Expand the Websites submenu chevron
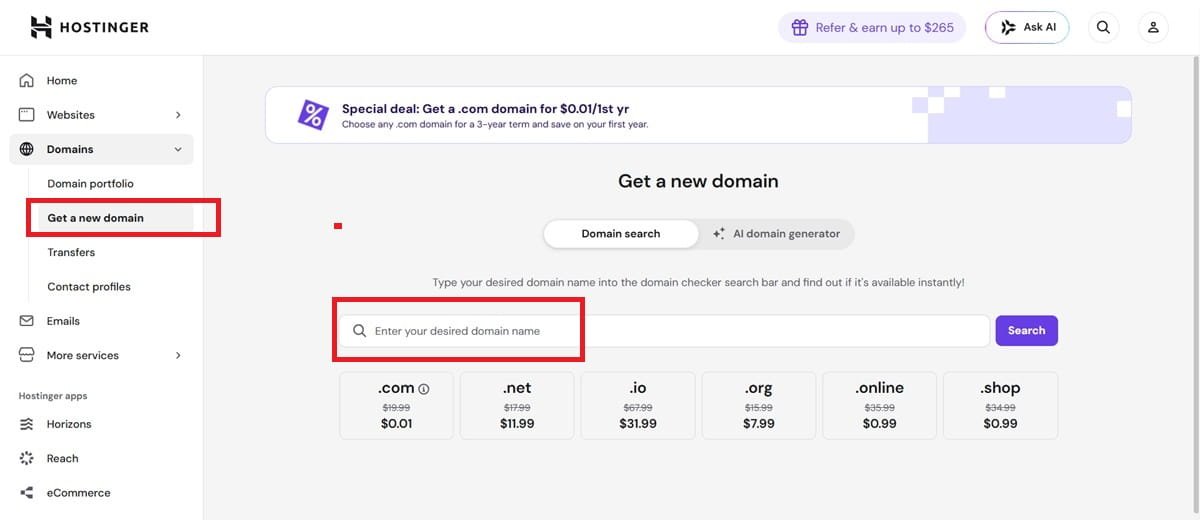 (178, 115)
